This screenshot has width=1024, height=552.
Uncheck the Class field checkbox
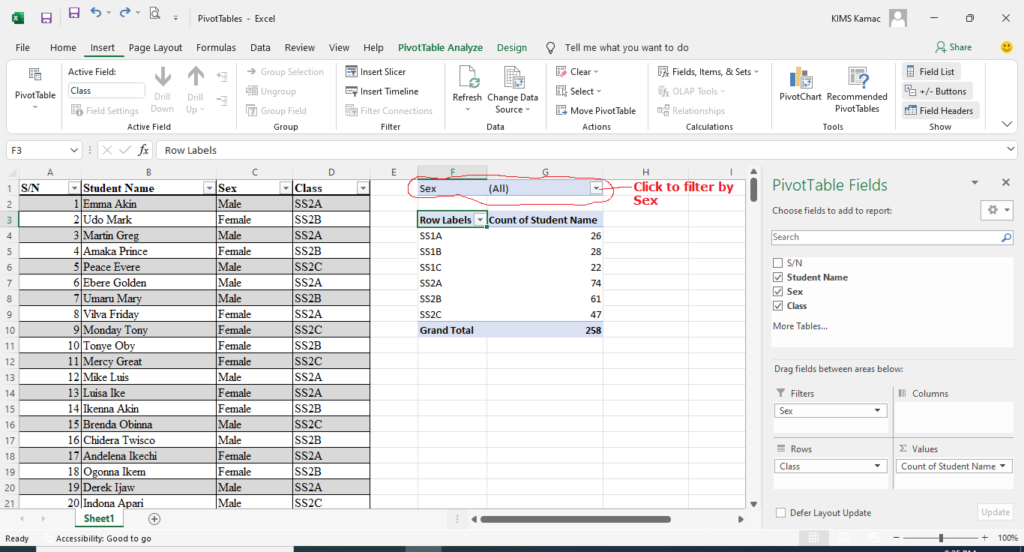tap(778, 306)
